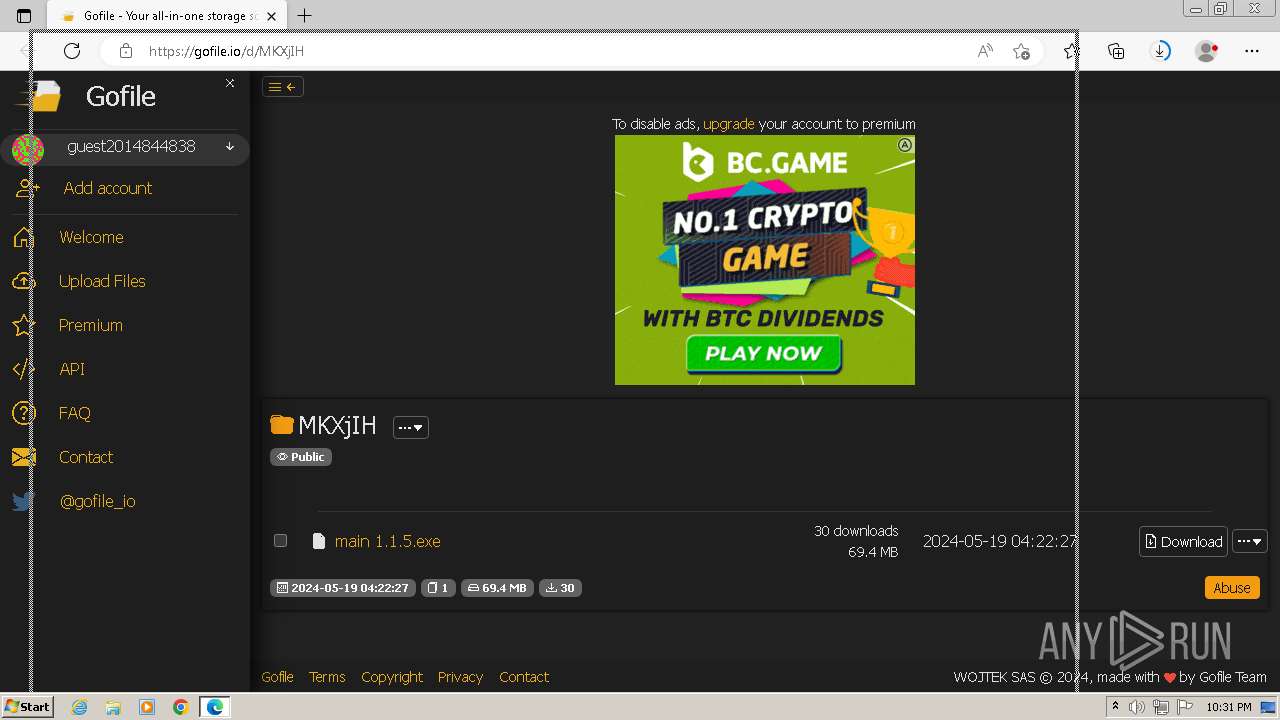Open the BC.GAME advertisement banner

tap(765, 260)
